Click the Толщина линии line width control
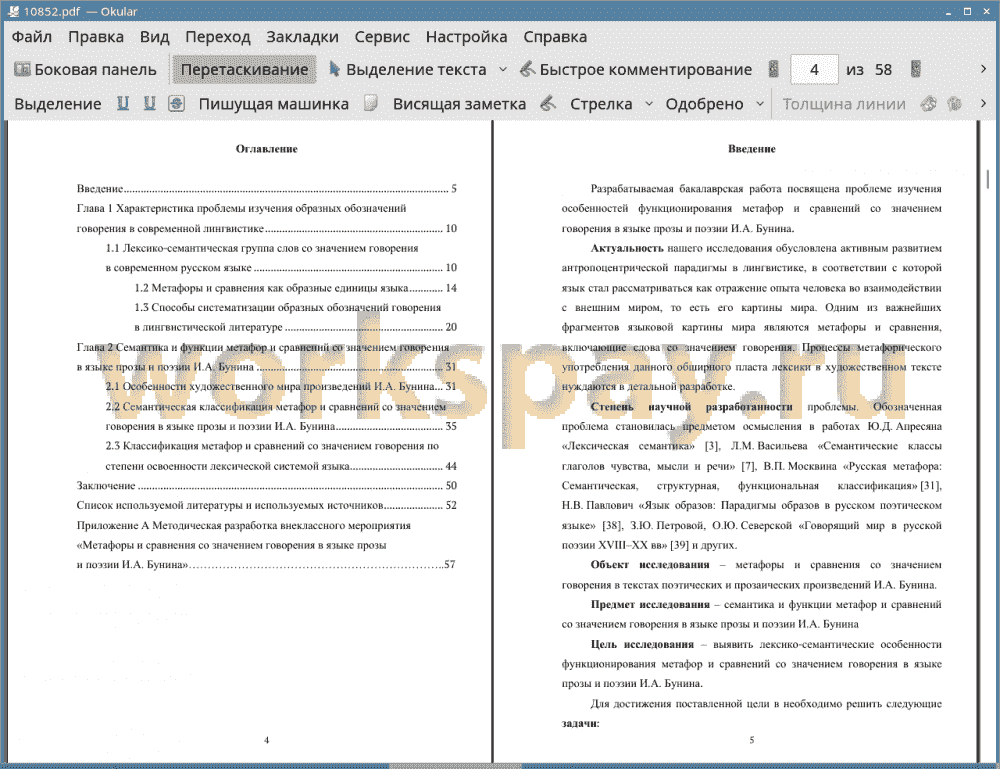The height and width of the screenshot is (769, 1000). [x=844, y=104]
